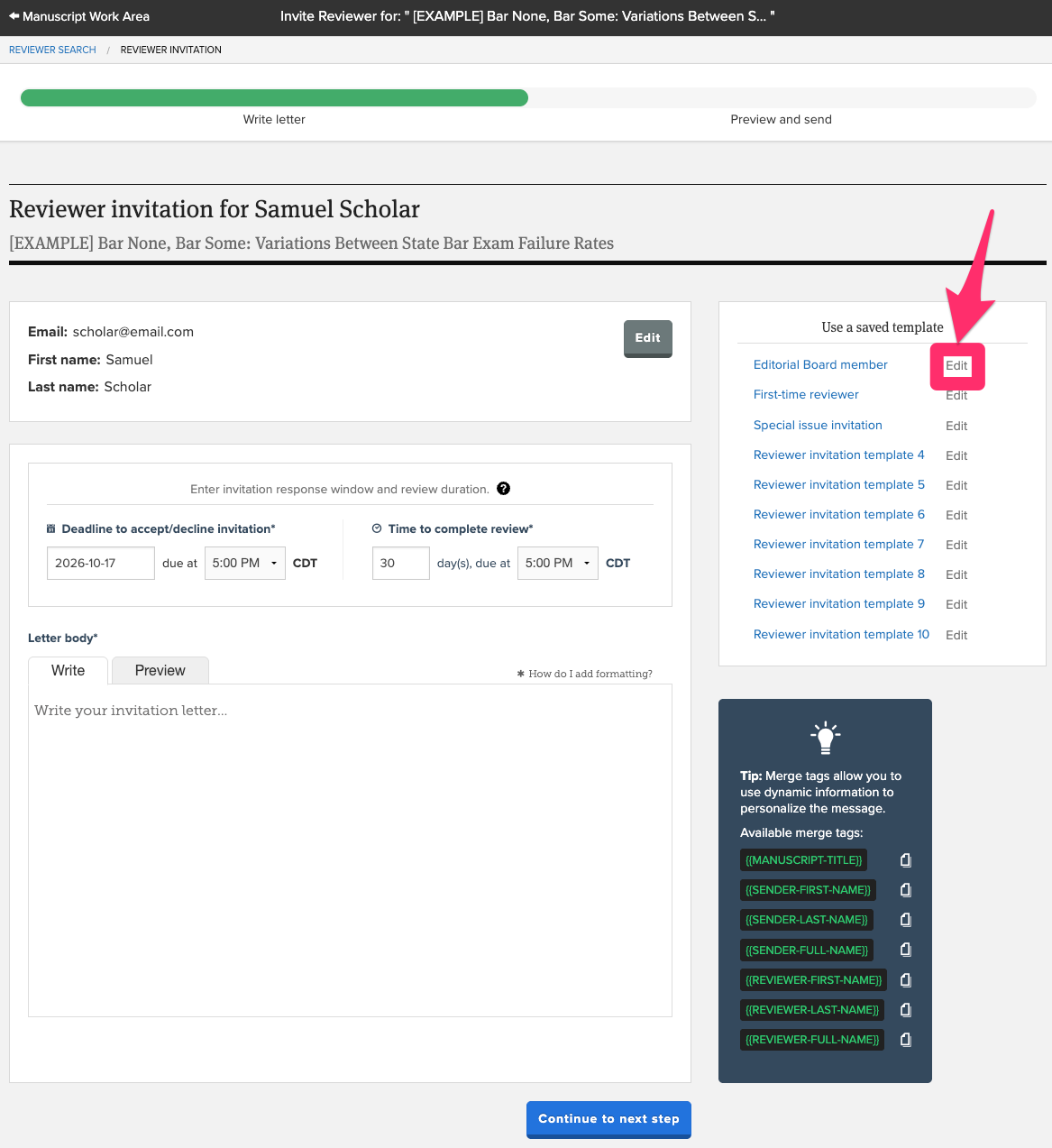Edit Reviewer invitation template 5
Image resolution: width=1052 pixels, height=1148 pixels.
pos(956,485)
